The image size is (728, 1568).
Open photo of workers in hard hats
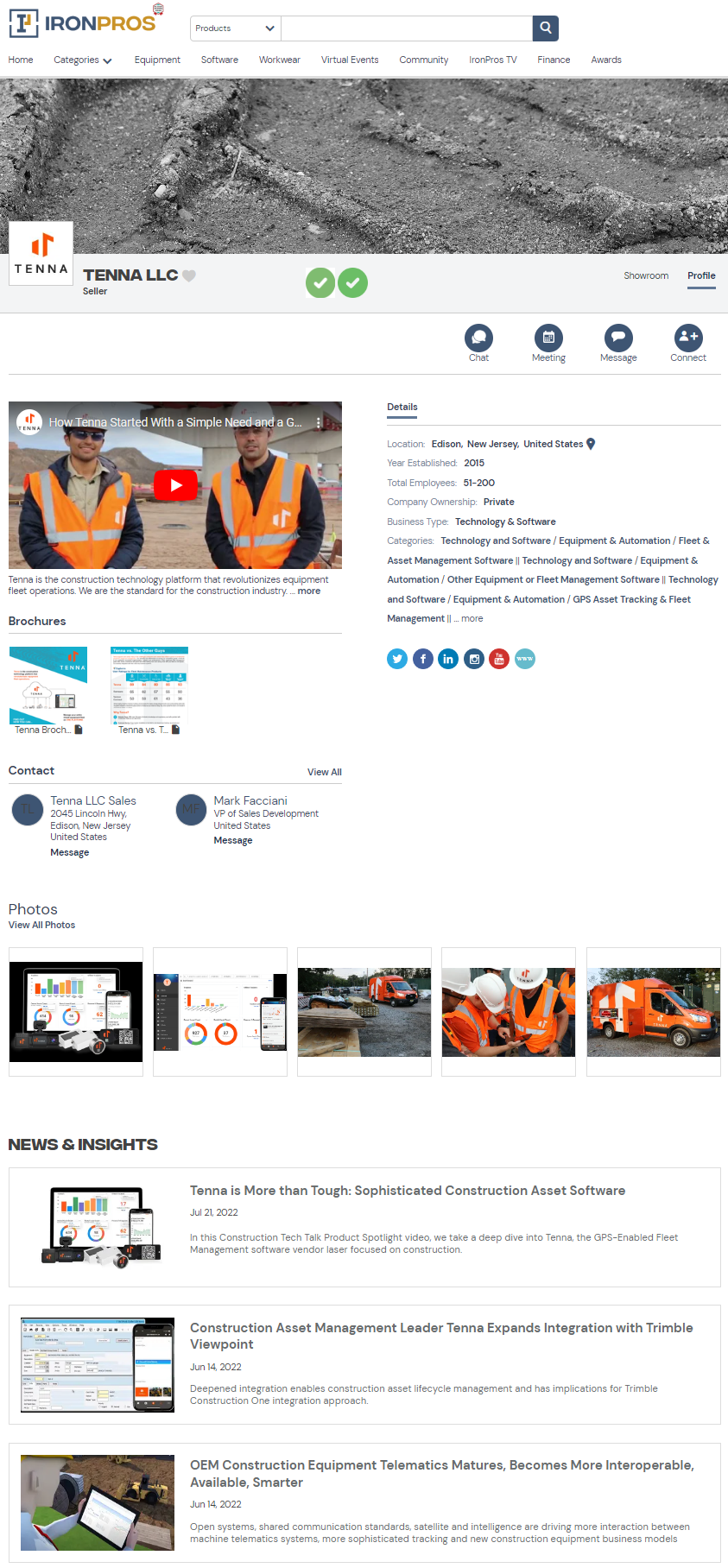(509, 1012)
